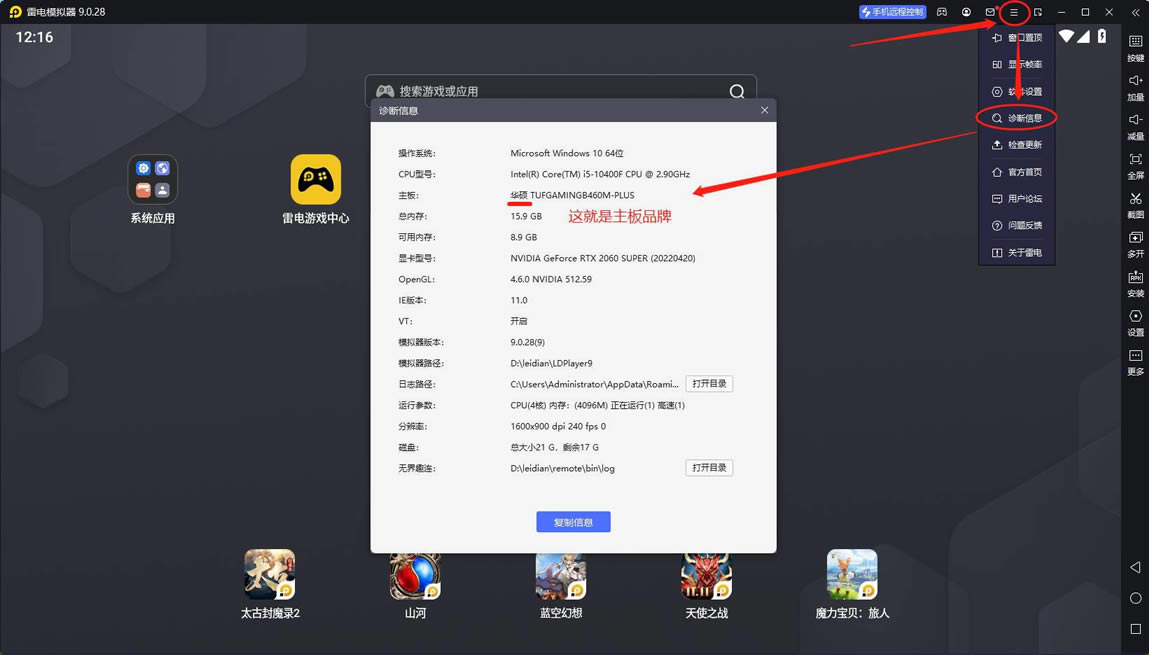Open 按键 keyboard mapping in sidebar

pos(1135,48)
